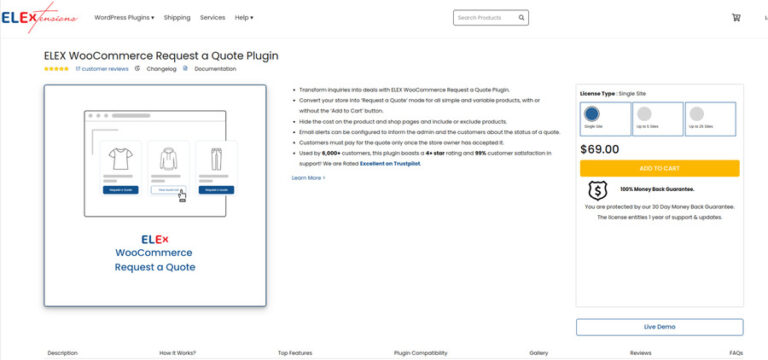This screenshot has width=768, height=360.
Task: Expand the WordPress Plugins menu
Action: (x=124, y=18)
